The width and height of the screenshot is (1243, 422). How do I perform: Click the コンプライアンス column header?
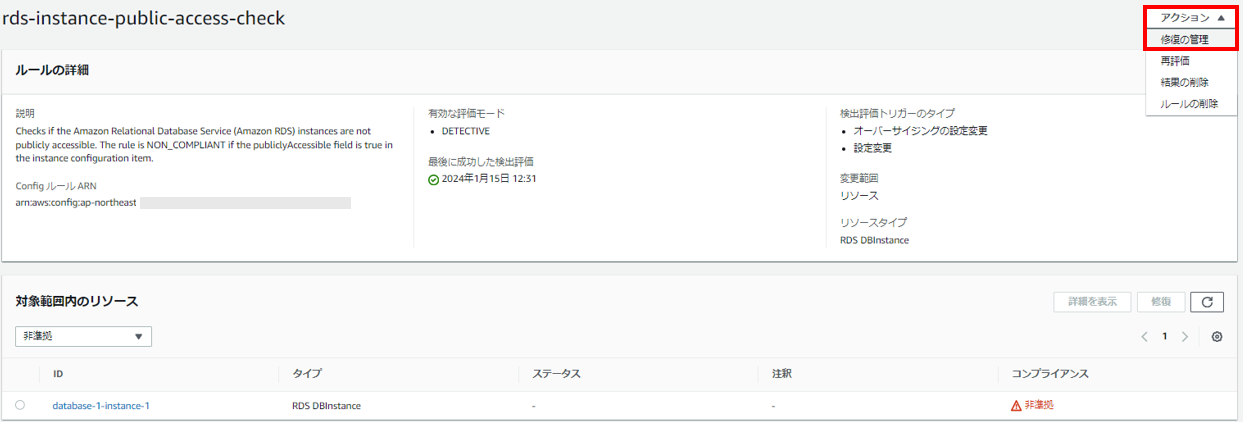[1049, 373]
